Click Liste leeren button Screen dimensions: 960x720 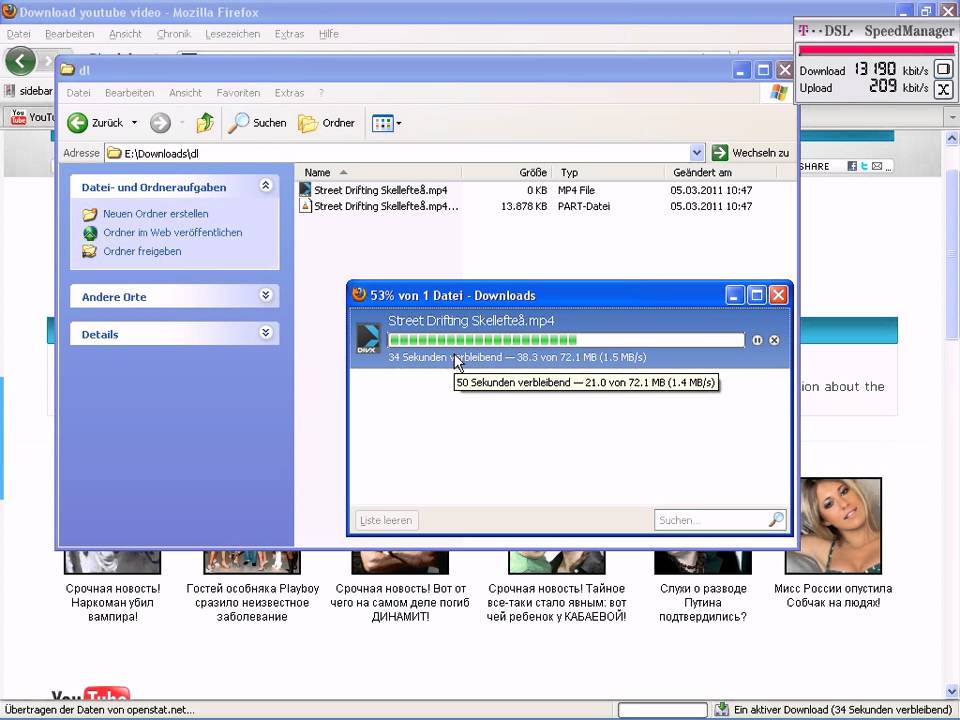(386, 520)
